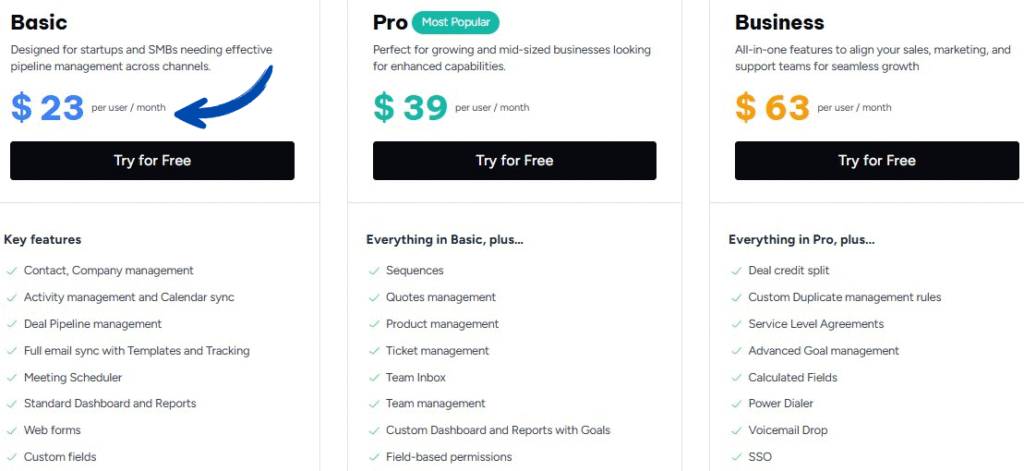Image resolution: width=1024 pixels, height=471 pixels.
Task: Click the Quotes management feature text
Action: coord(441,297)
